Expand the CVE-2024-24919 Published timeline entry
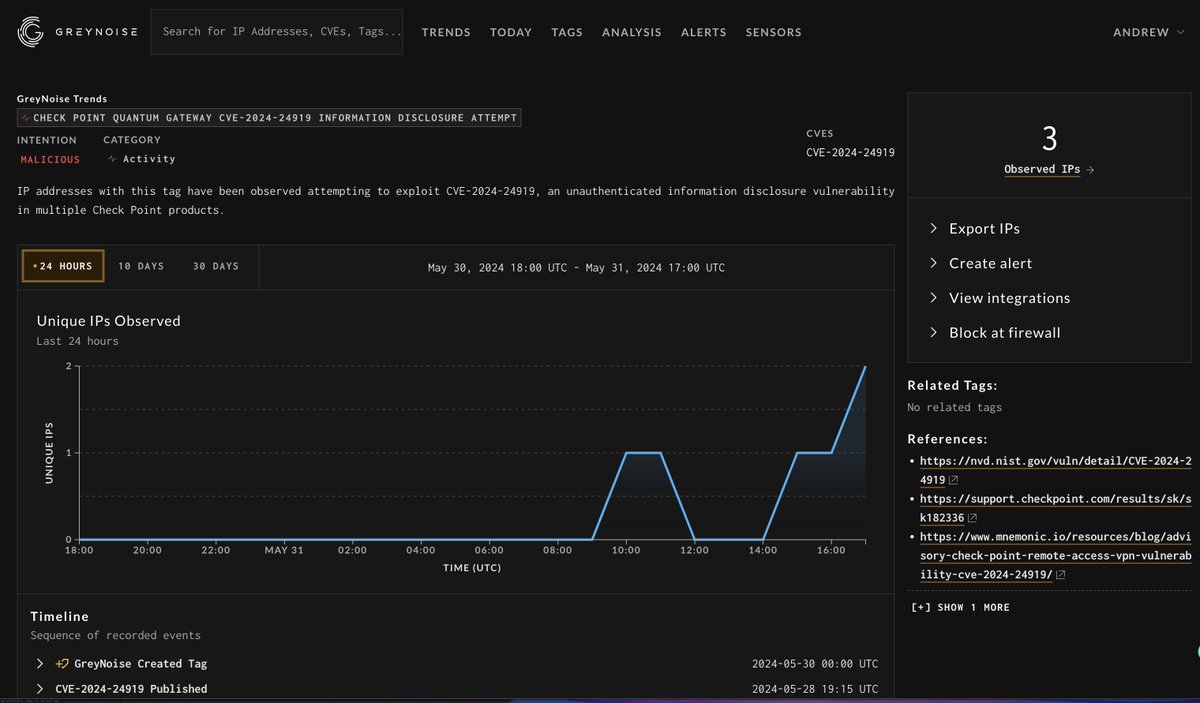This screenshot has height=703, width=1200. click(39, 689)
